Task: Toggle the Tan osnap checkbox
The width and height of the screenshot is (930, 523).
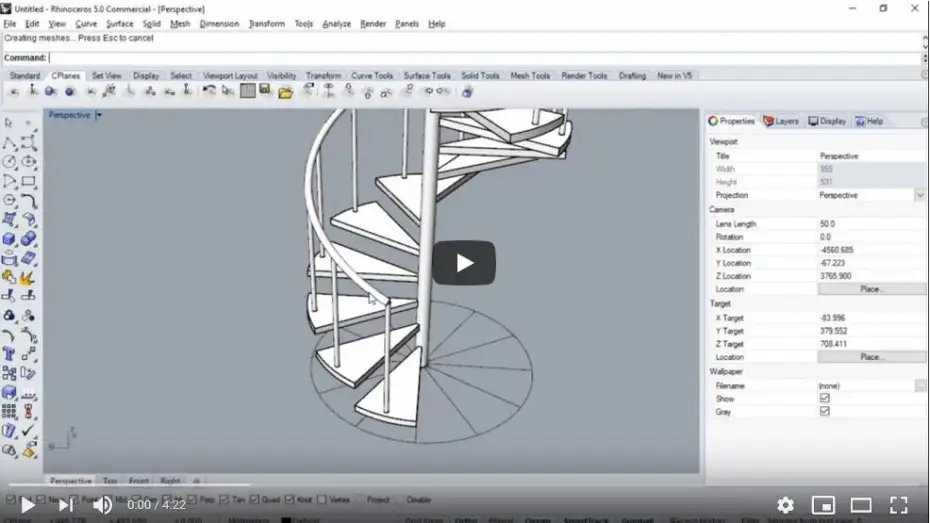Action: pos(224,500)
